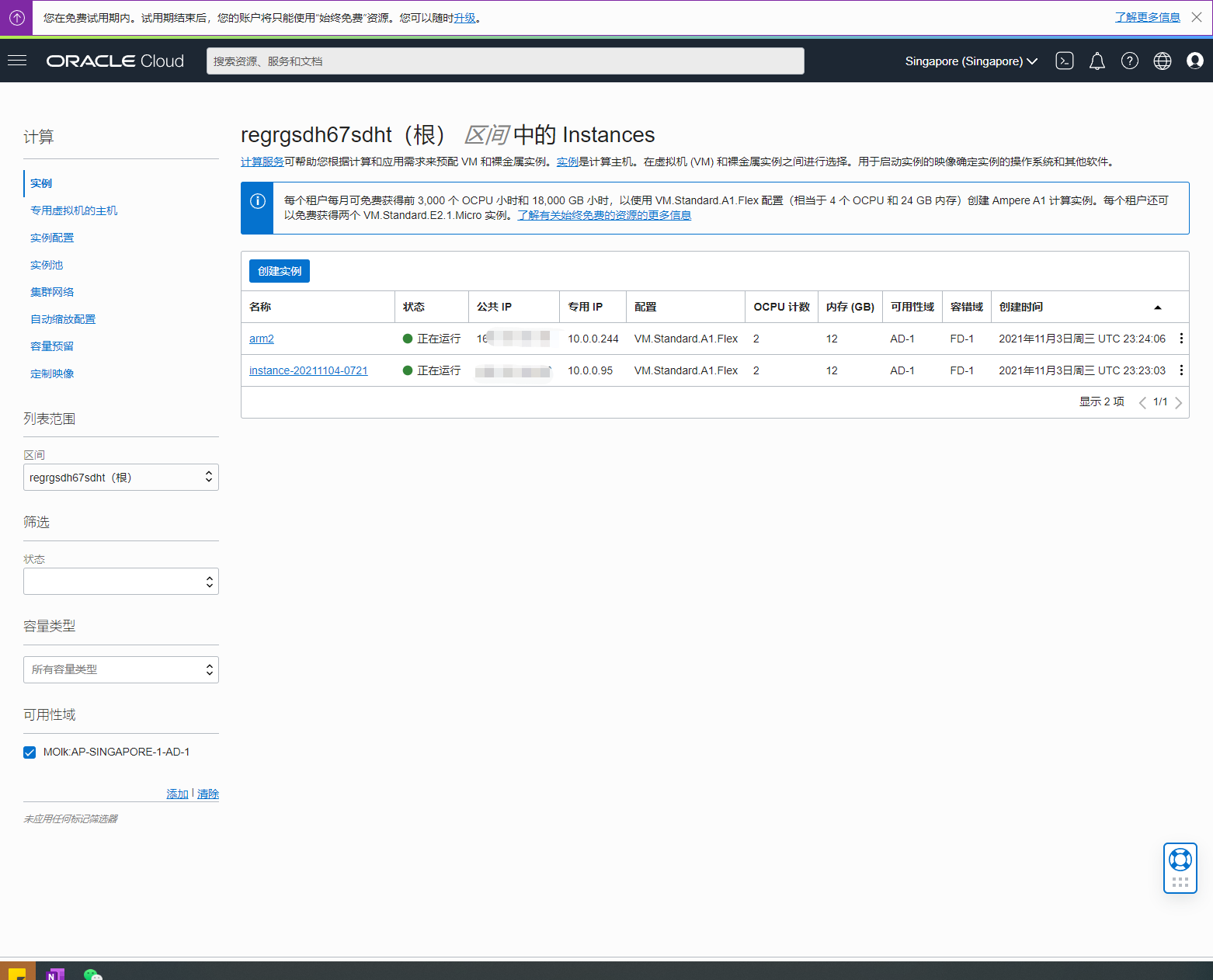Open actions menu for arm2 instance
Screen dimensions: 1213x980
1181,339
